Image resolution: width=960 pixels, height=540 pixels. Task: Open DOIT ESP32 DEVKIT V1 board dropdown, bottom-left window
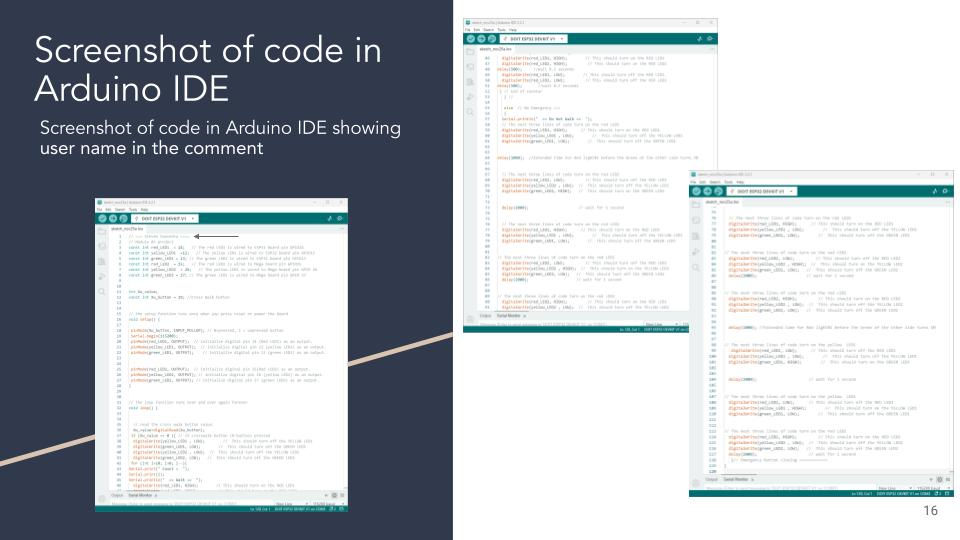164,219
